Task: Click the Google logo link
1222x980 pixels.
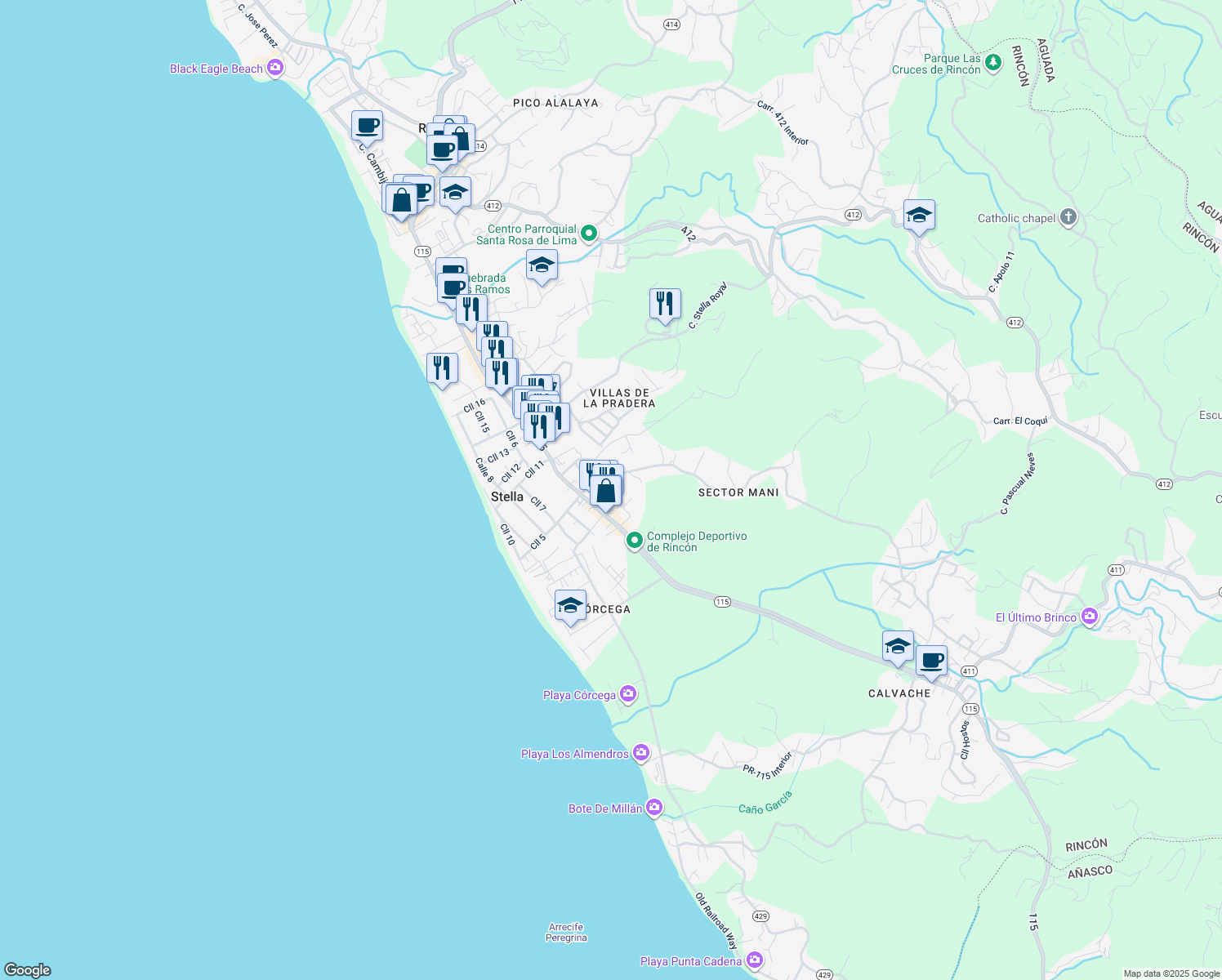Action: 28,969
